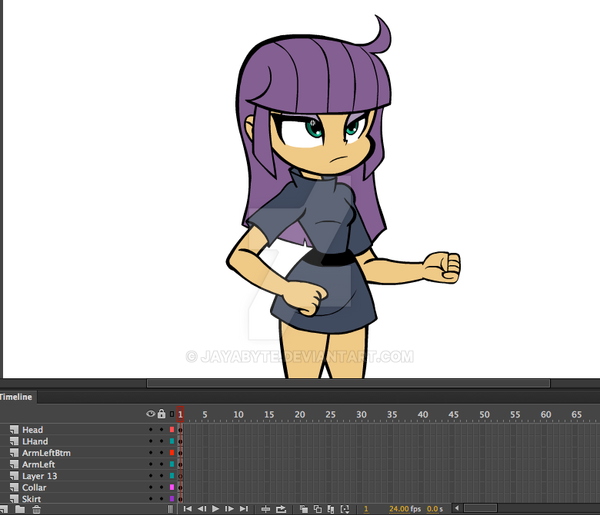Go to first frame
This screenshot has height=515, width=600.
click(x=188, y=509)
